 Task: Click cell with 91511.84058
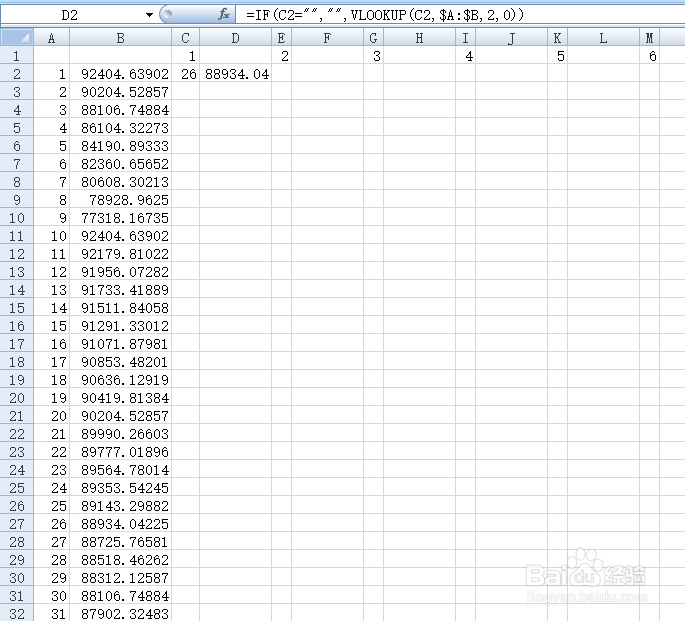(x=121, y=308)
